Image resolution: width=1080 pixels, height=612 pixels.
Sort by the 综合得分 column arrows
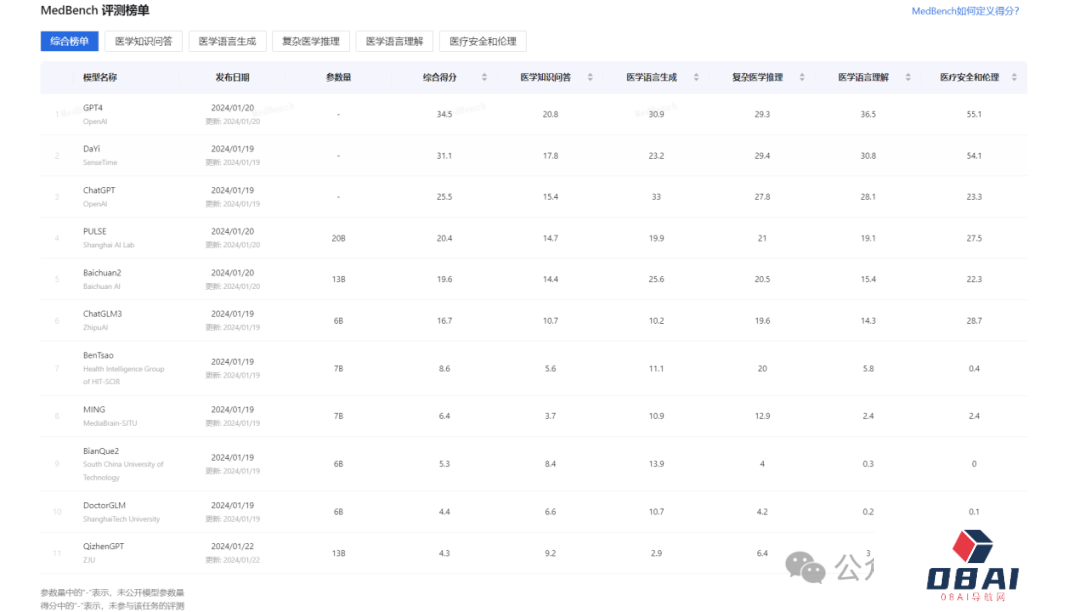click(484, 77)
